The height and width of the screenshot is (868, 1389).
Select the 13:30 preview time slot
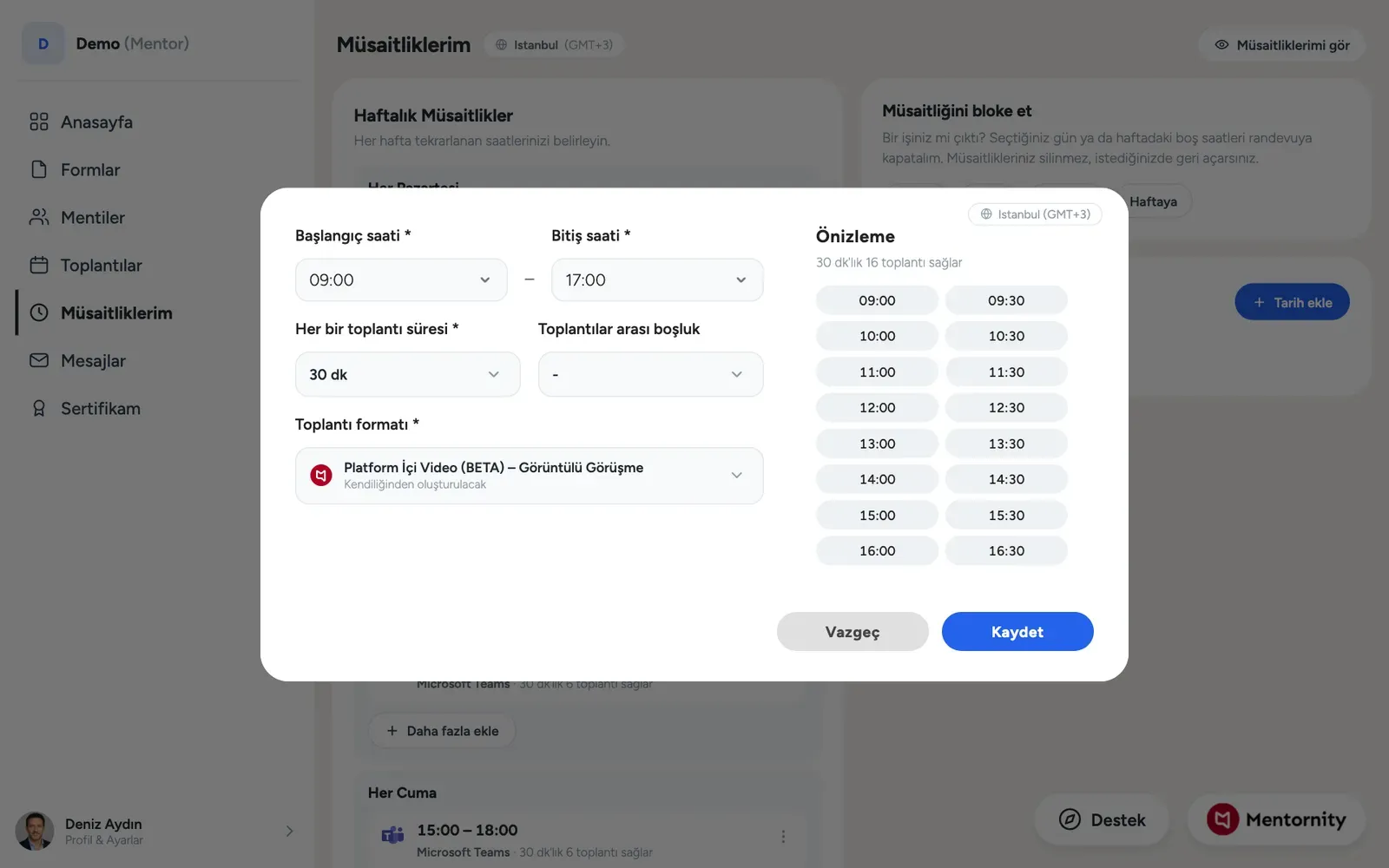[x=1006, y=444]
